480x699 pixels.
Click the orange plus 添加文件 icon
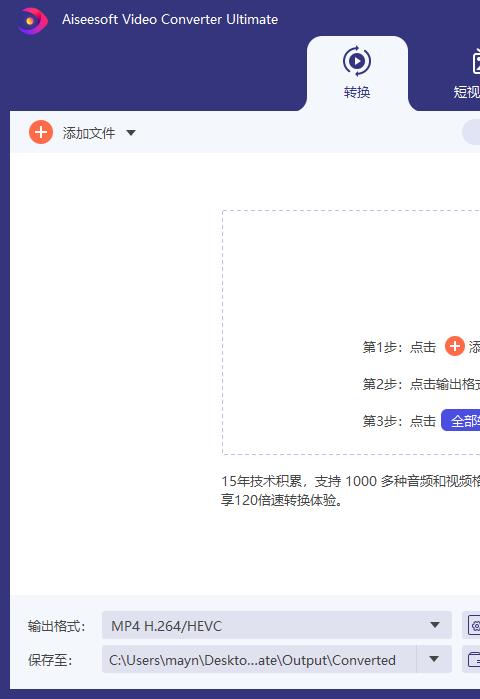[41, 132]
